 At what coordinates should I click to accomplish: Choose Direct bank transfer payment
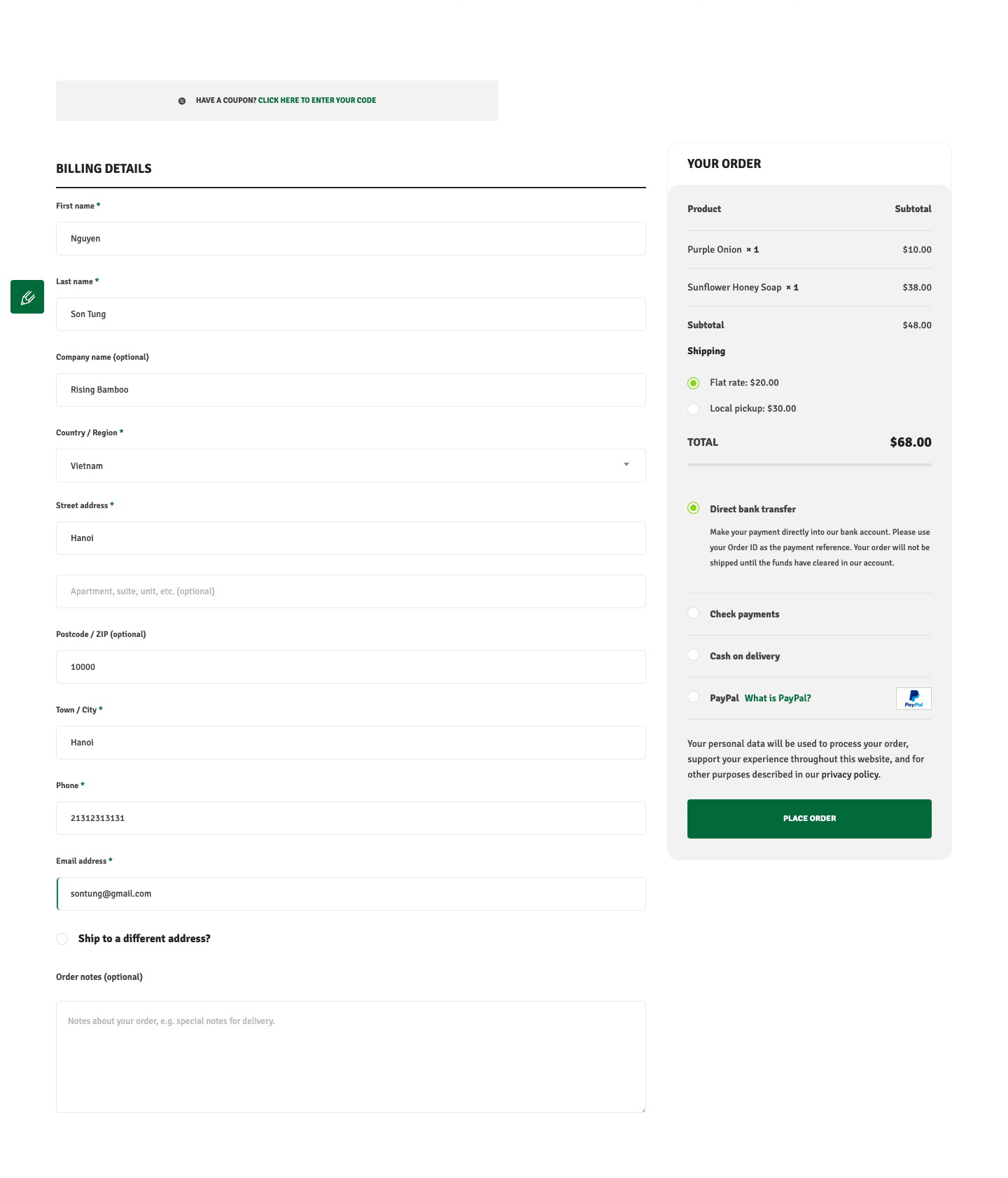point(694,508)
